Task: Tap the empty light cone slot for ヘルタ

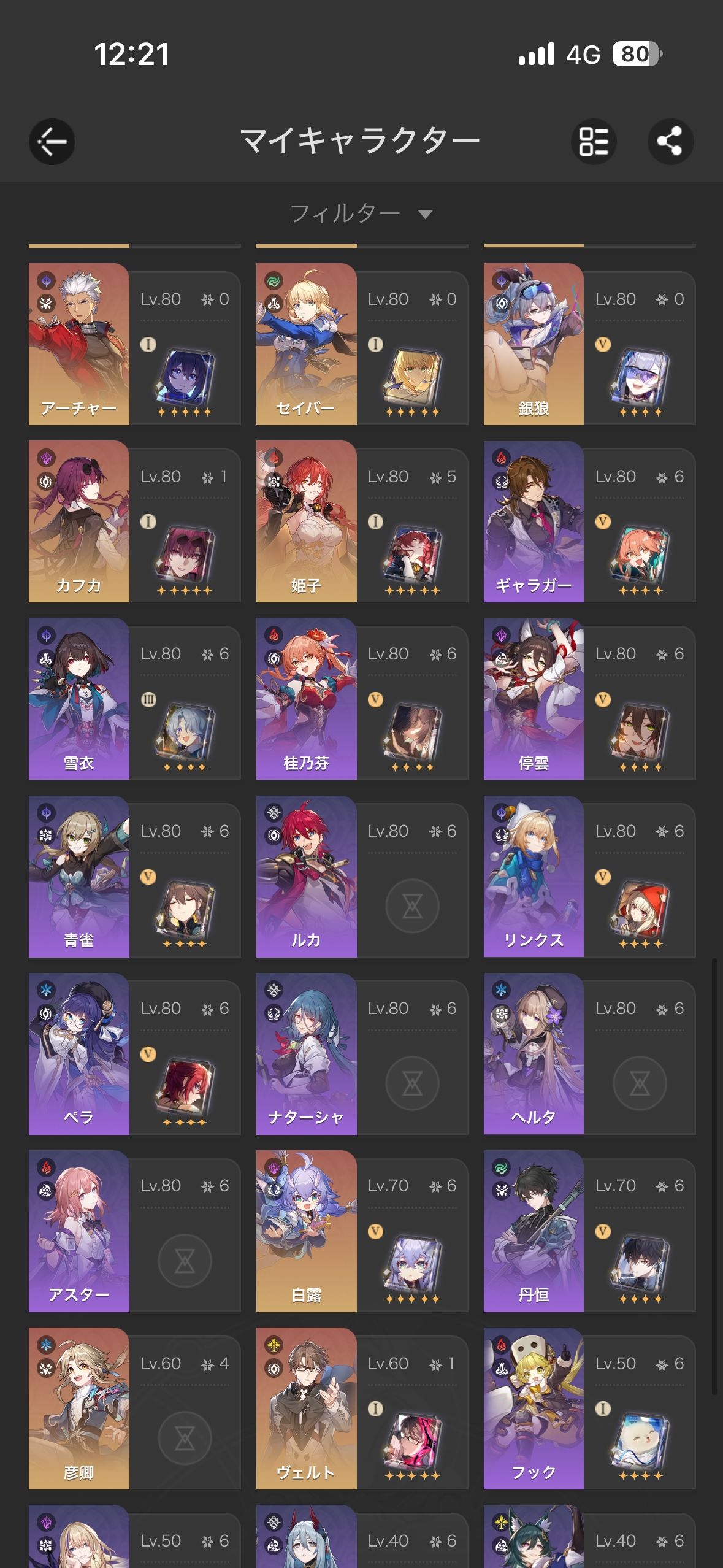Action: click(x=640, y=1083)
